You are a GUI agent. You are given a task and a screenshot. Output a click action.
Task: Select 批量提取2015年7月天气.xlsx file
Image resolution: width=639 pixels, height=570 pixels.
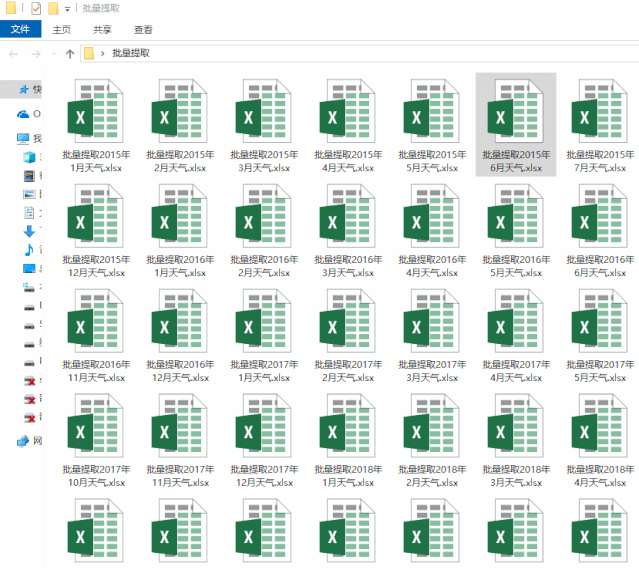(600, 125)
